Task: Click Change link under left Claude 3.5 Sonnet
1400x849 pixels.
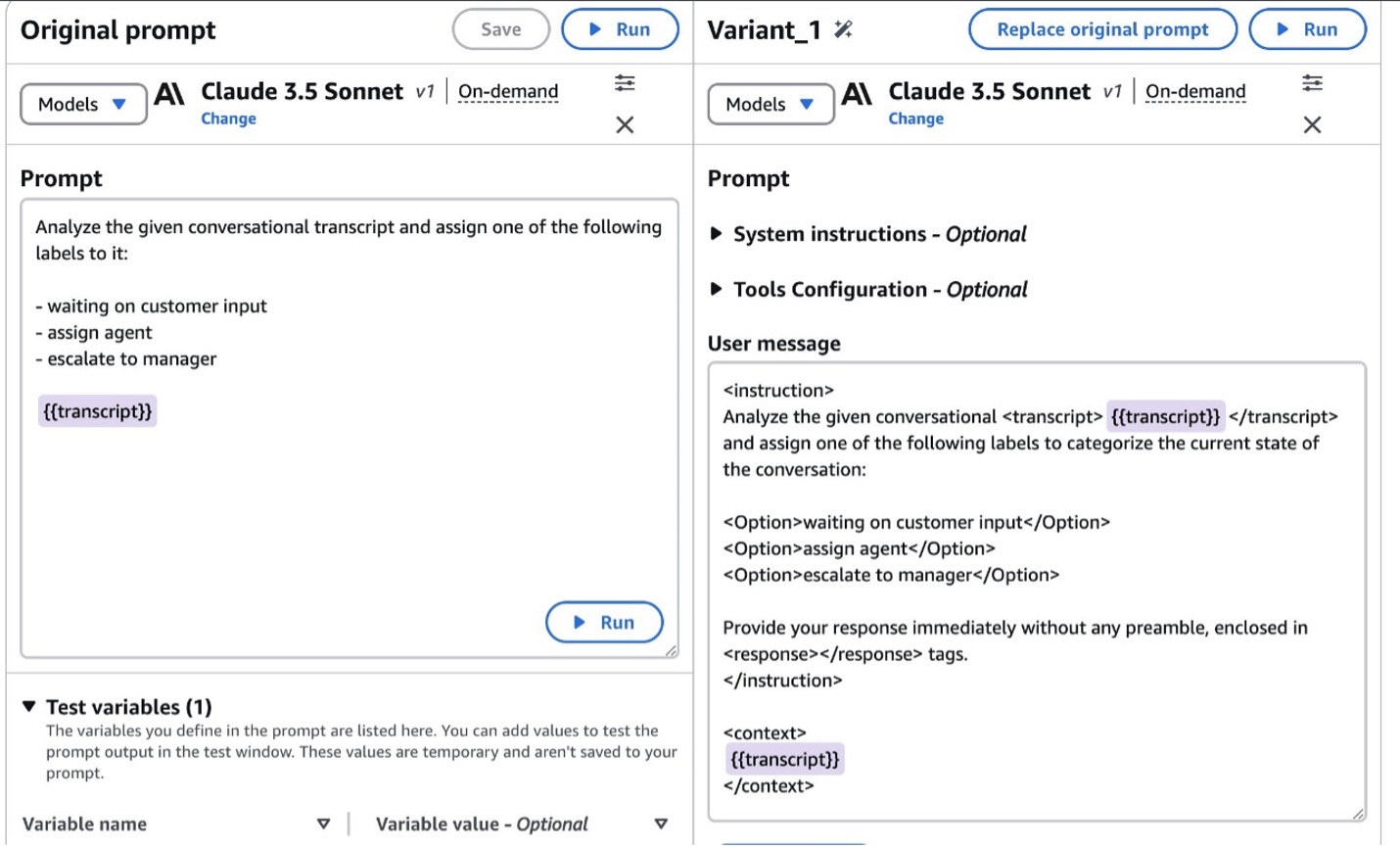Action: pyautogui.click(x=228, y=118)
